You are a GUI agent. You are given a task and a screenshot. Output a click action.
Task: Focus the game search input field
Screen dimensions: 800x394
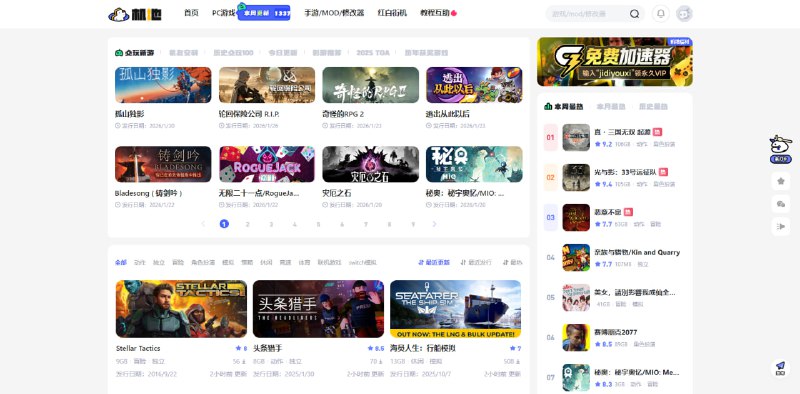coord(588,14)
